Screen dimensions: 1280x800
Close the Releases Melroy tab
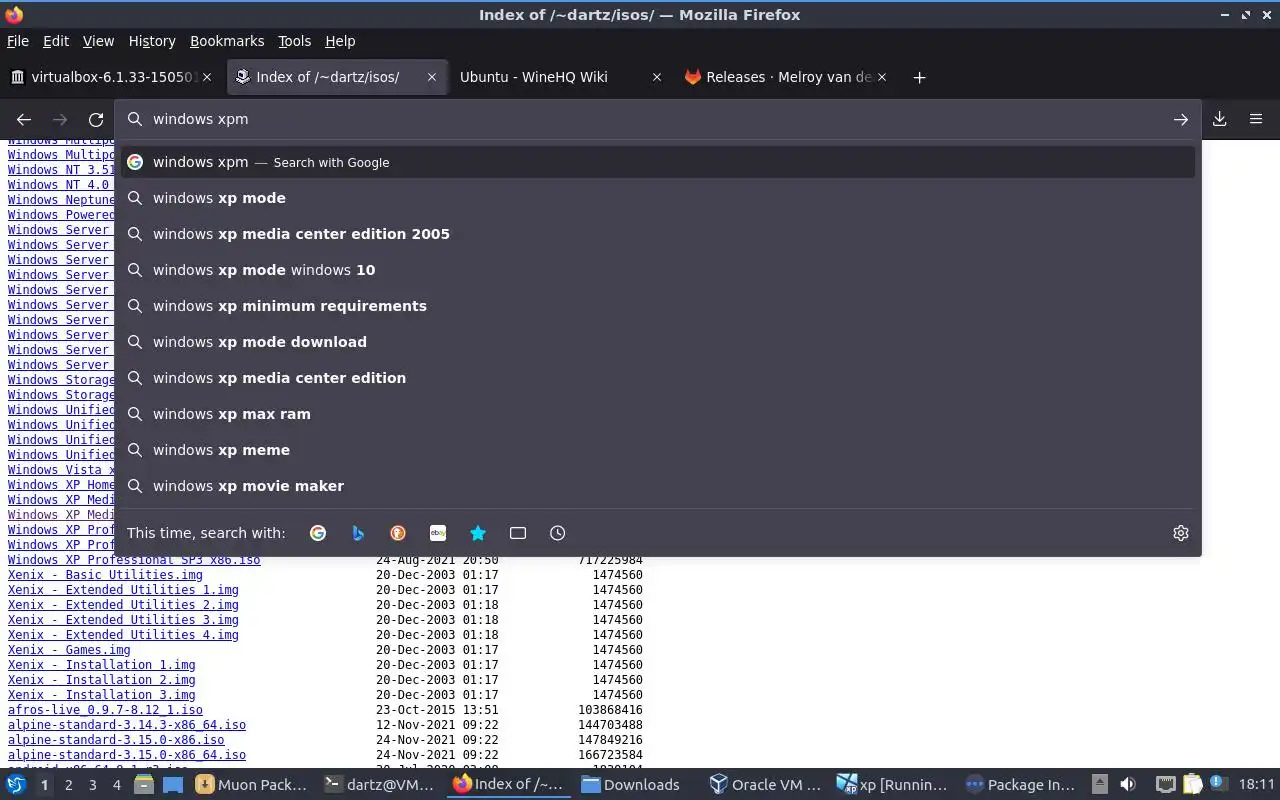click(x=881, y=77)
